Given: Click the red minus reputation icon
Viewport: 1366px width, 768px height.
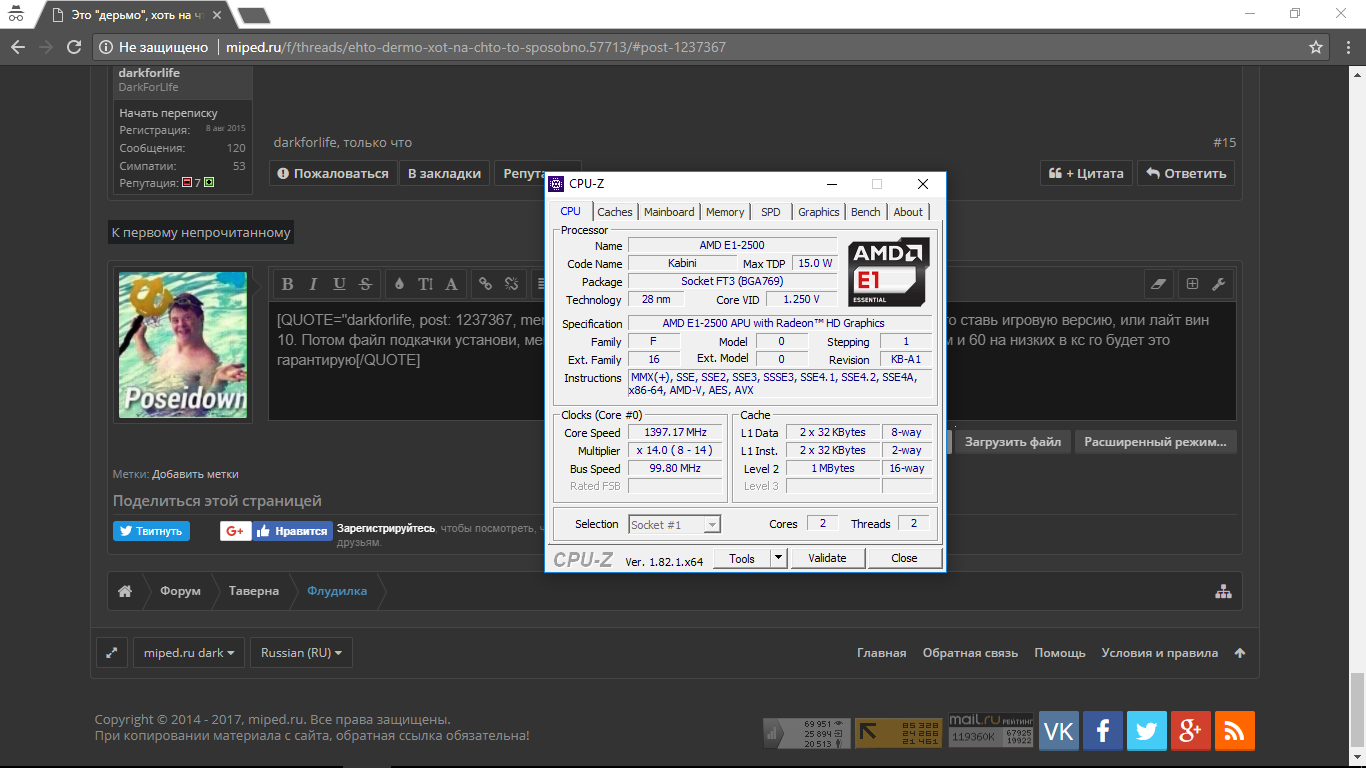Looking at the screenshot, I should point(187,183).
